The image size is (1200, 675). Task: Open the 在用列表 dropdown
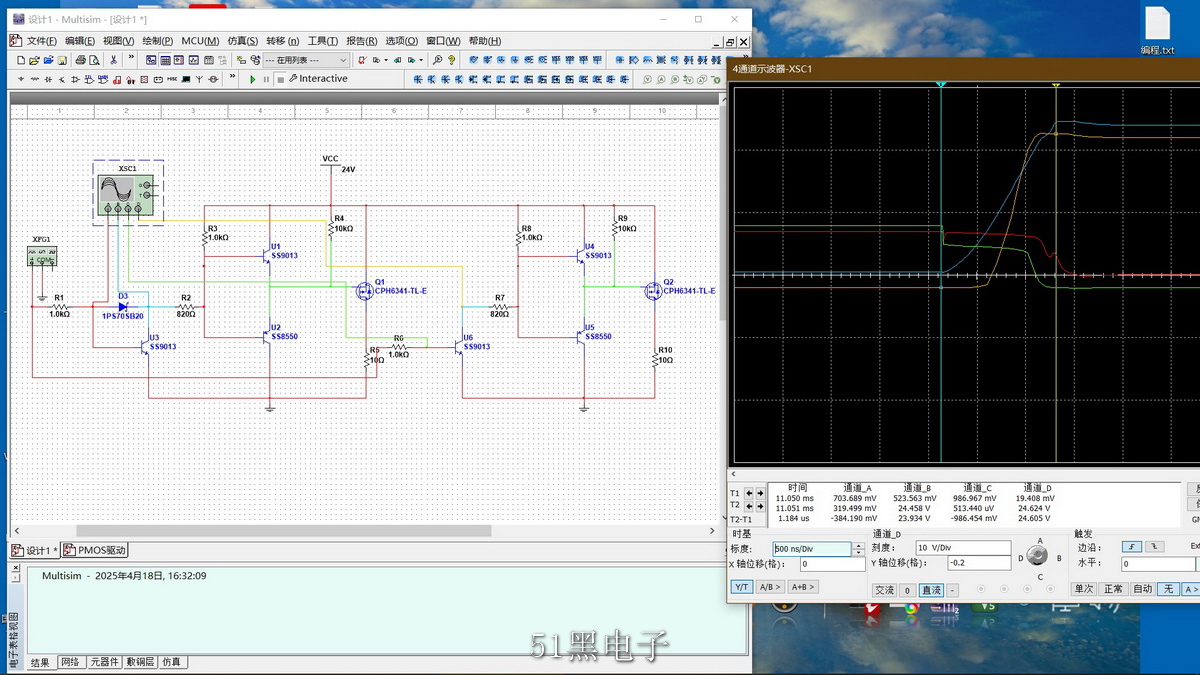pyautogui.click(x=307, y=60)
